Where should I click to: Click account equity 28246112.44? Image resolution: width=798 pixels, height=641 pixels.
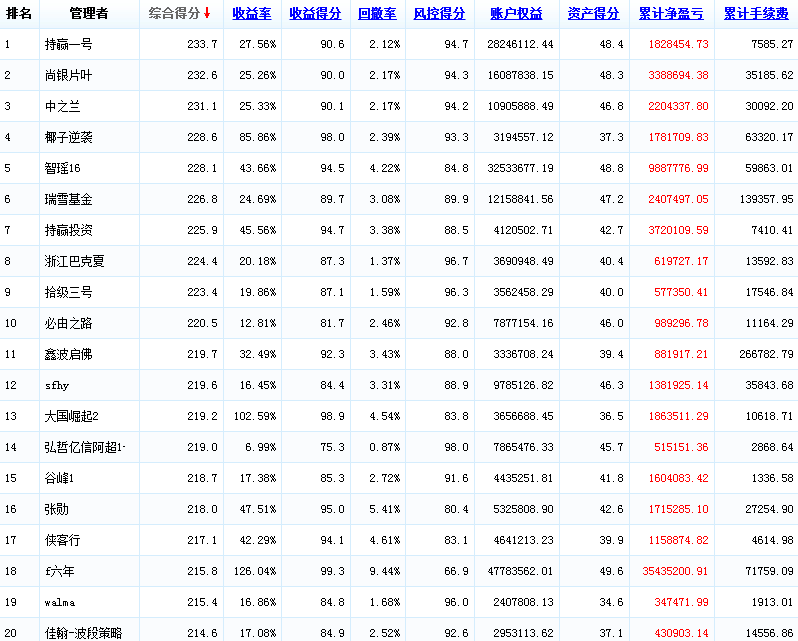pos(521,44)
